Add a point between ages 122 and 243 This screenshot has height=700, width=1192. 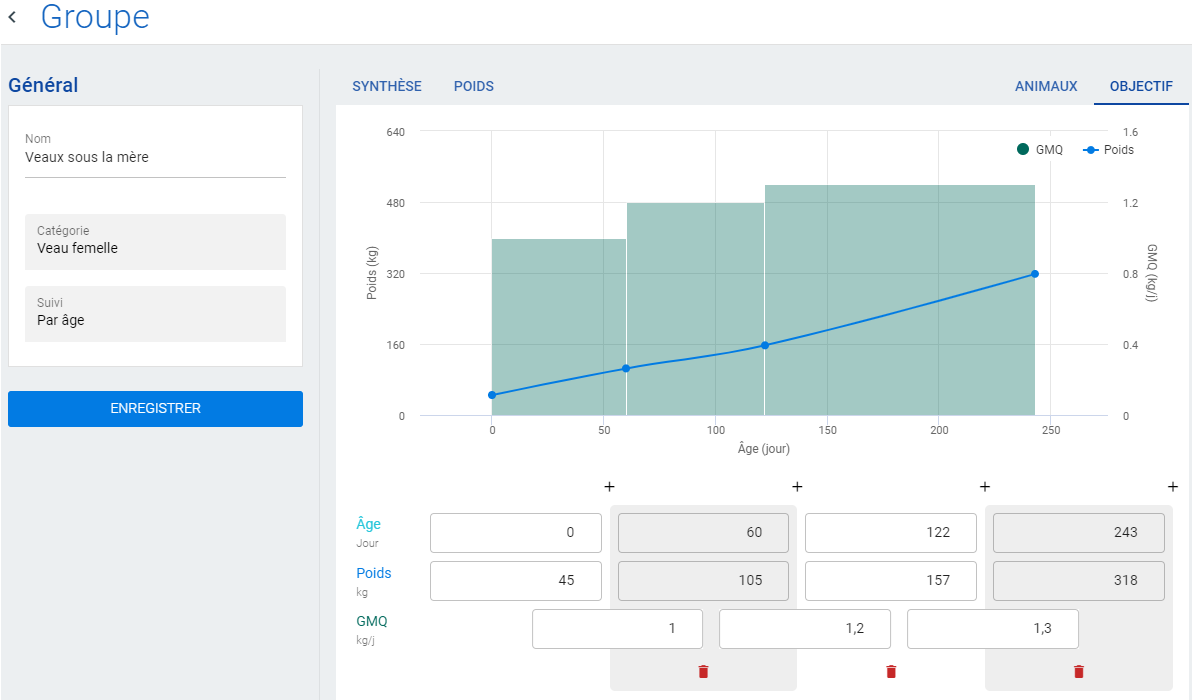coord(984,486)
